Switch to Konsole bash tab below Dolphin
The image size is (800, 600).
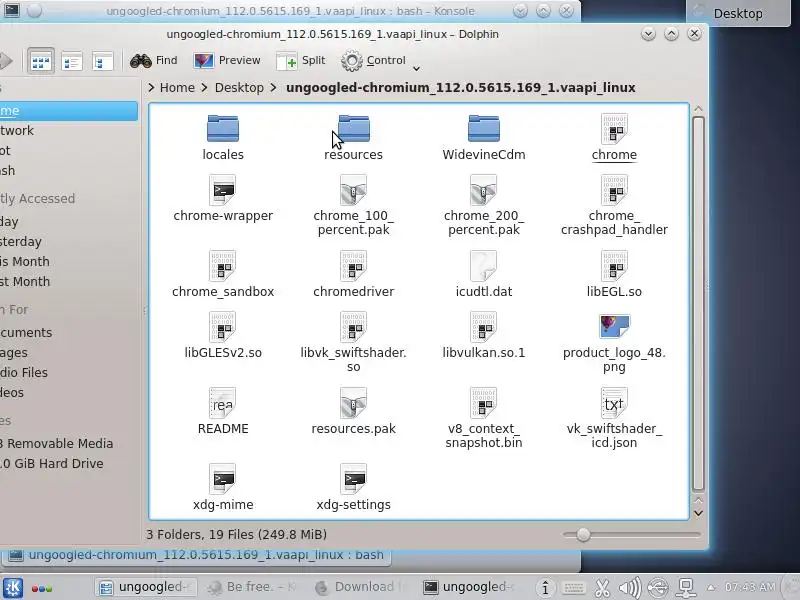coord(196,555)
